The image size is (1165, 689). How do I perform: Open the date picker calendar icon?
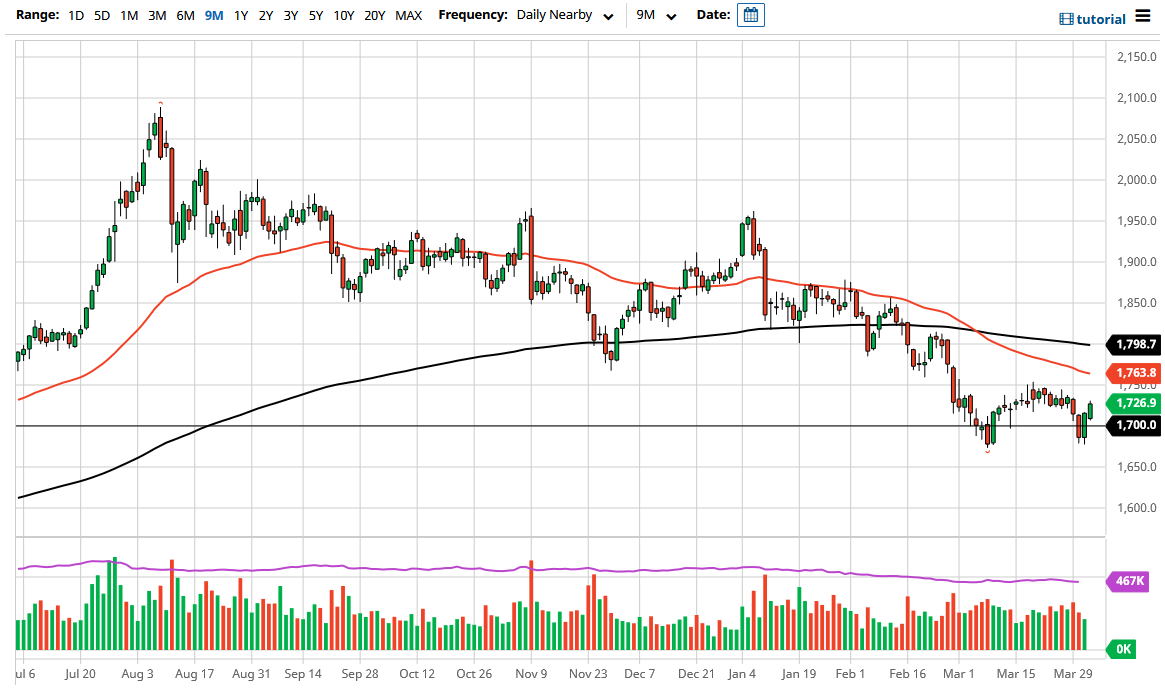[x=750, y=15]
